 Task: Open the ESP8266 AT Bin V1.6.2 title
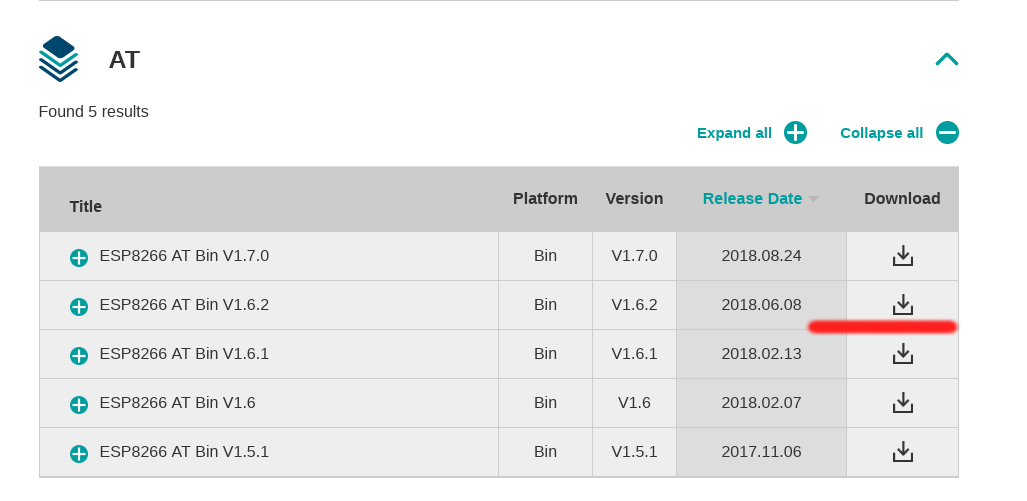pyautogui.click(x=184, y=305)
